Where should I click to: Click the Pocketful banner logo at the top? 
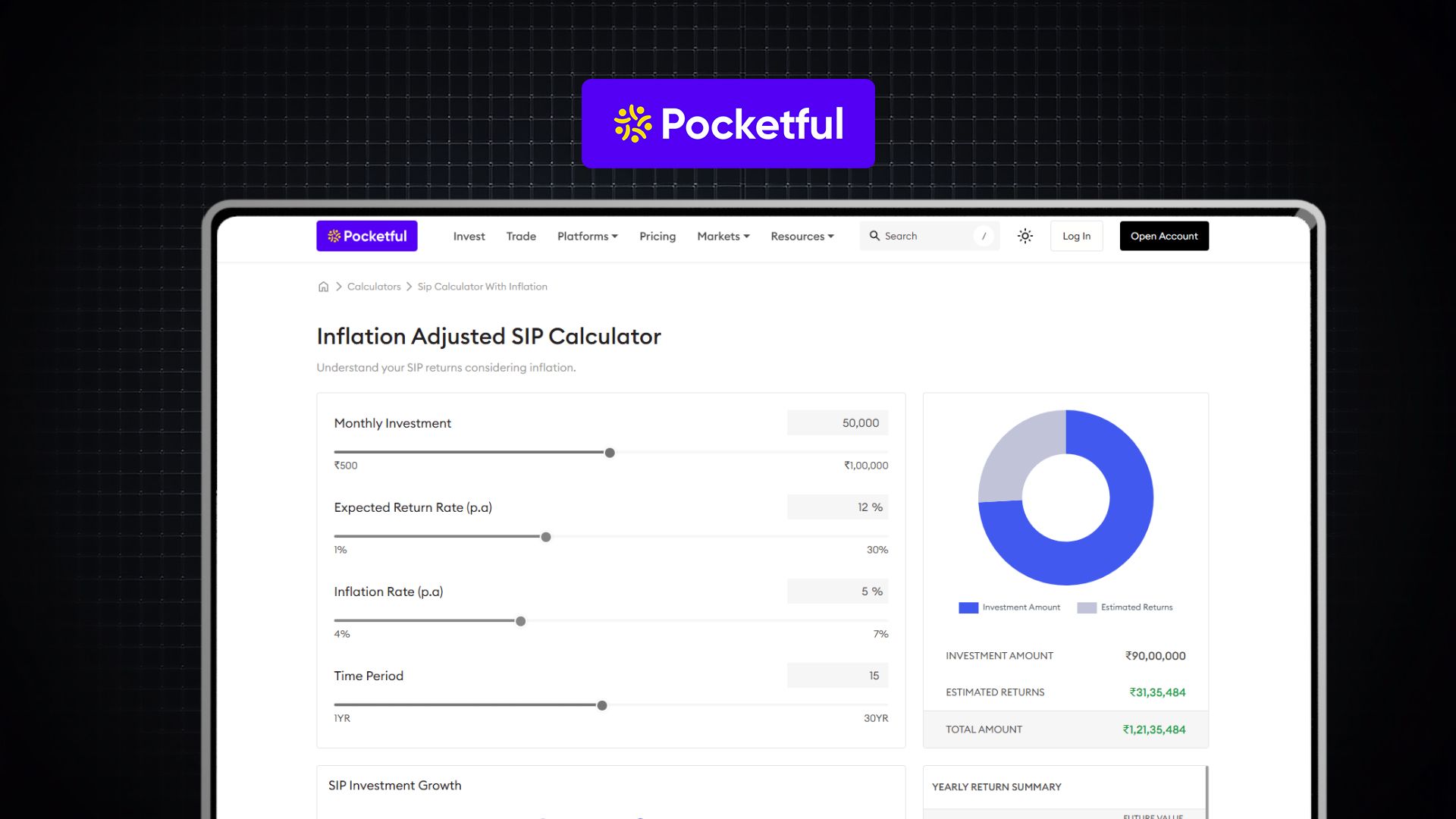(727, 123)
